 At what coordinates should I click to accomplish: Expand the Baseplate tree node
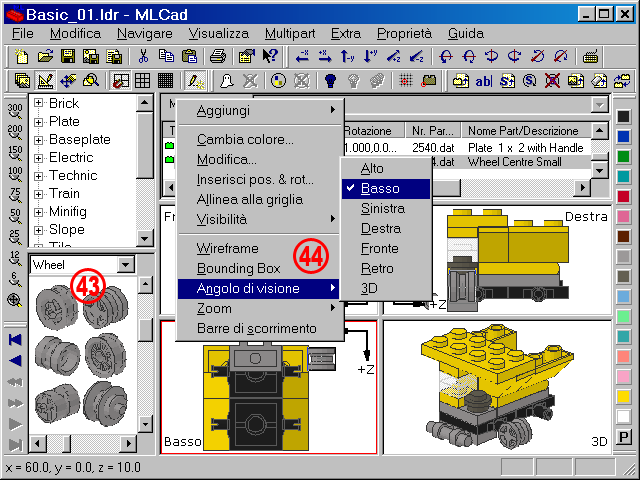point(38,140)
